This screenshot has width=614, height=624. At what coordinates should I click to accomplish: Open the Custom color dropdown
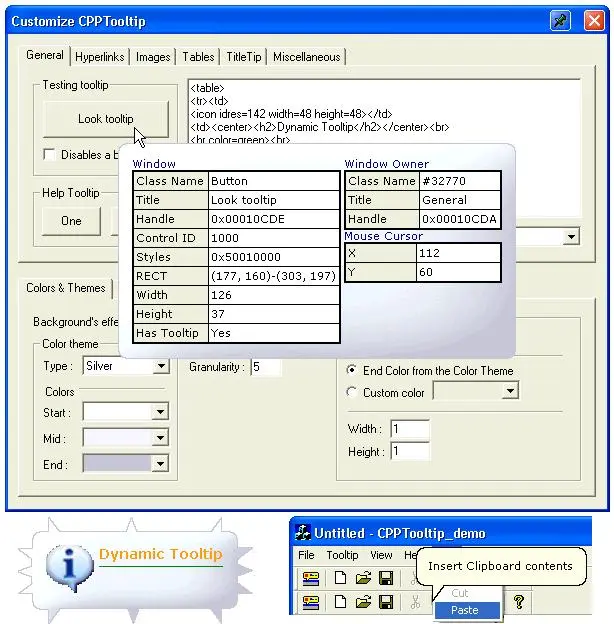pyautogui.click(x=510, y=391)
